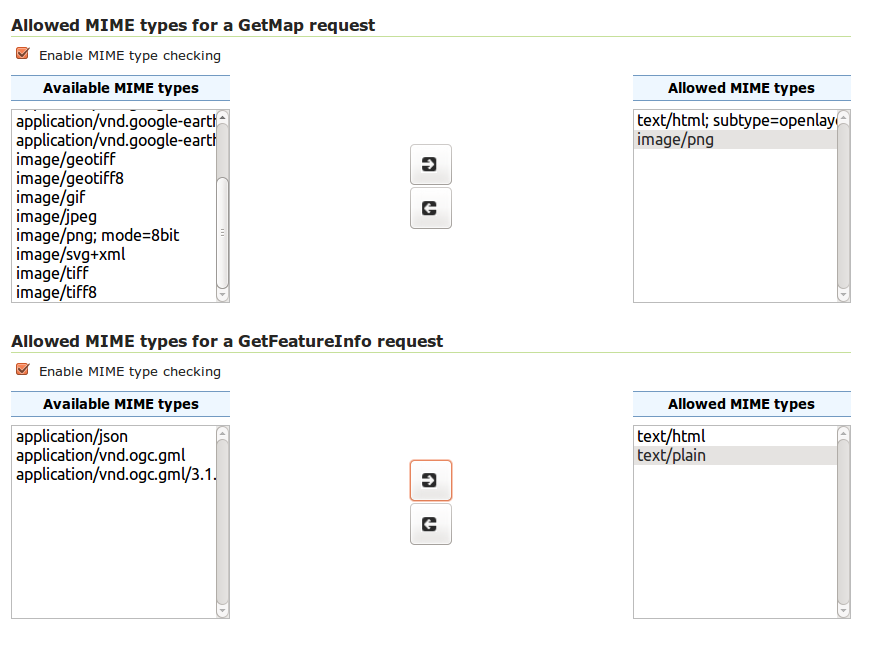This screenshot has width=871, height=649.
Task: Add selected MIME type to GetMap allowed list
Action: (x=430, y=164)
